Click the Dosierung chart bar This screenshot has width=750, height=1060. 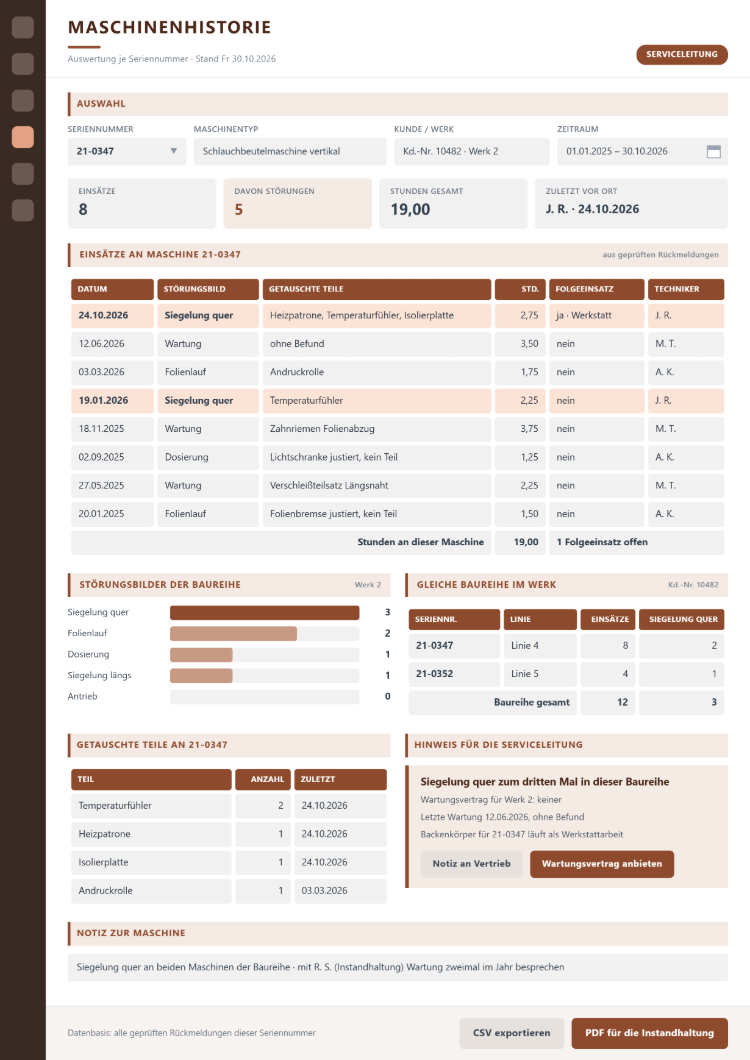[x=202, y=654]
